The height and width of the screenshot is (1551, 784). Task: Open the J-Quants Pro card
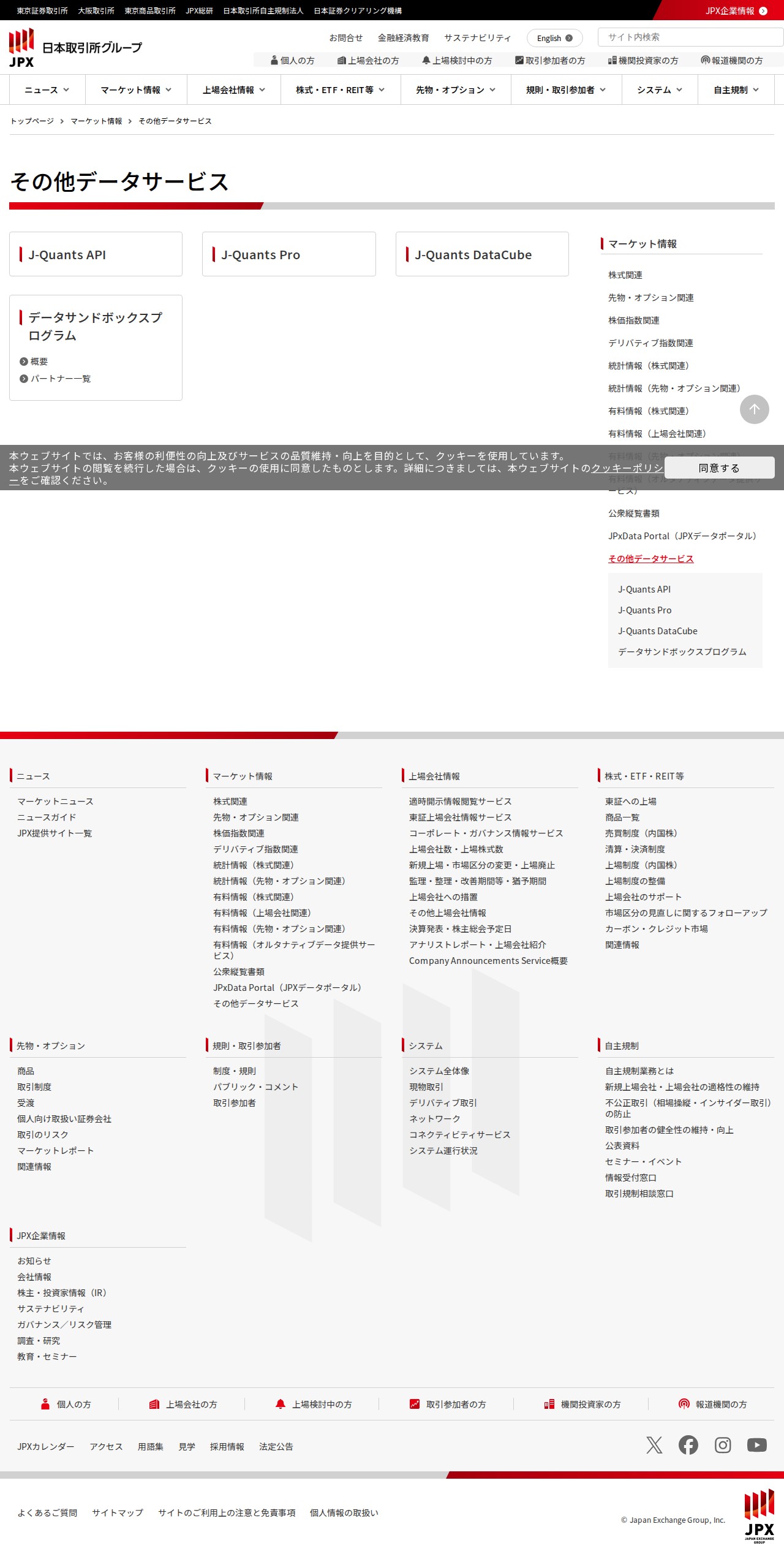pos(289,254)
